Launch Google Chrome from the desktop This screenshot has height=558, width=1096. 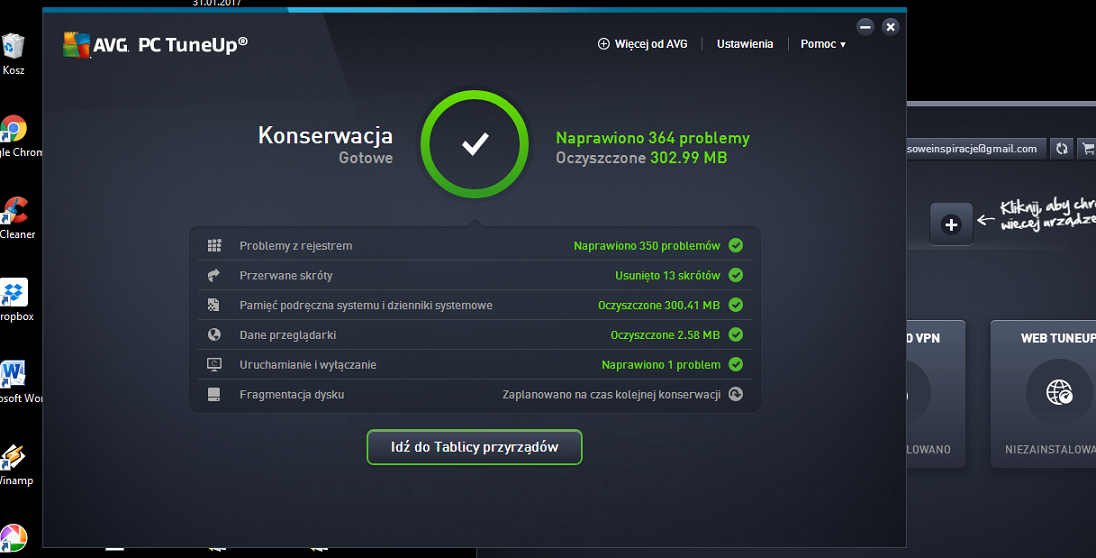tap(13, 129)
